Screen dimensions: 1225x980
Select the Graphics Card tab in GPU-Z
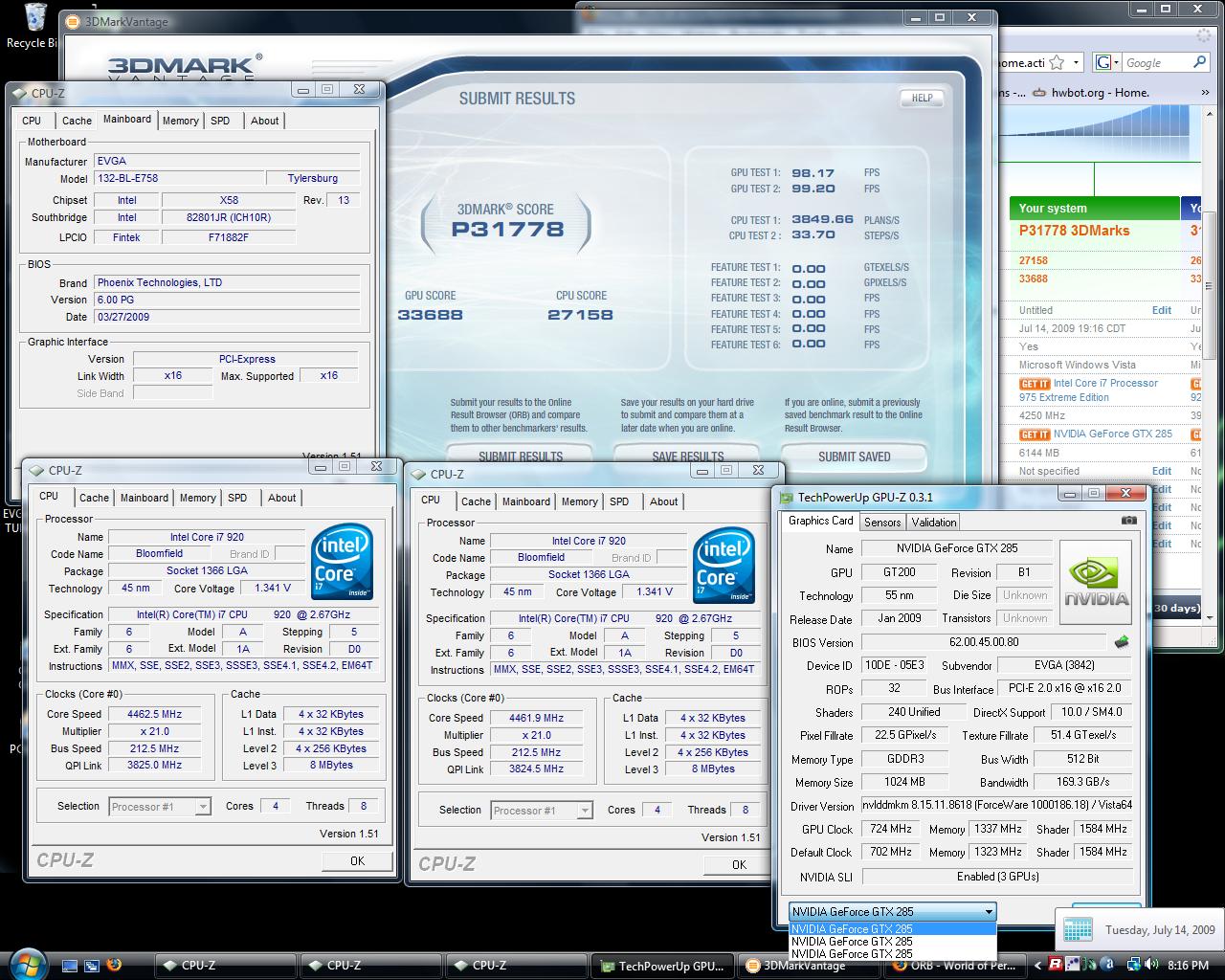tap(820, 521)
